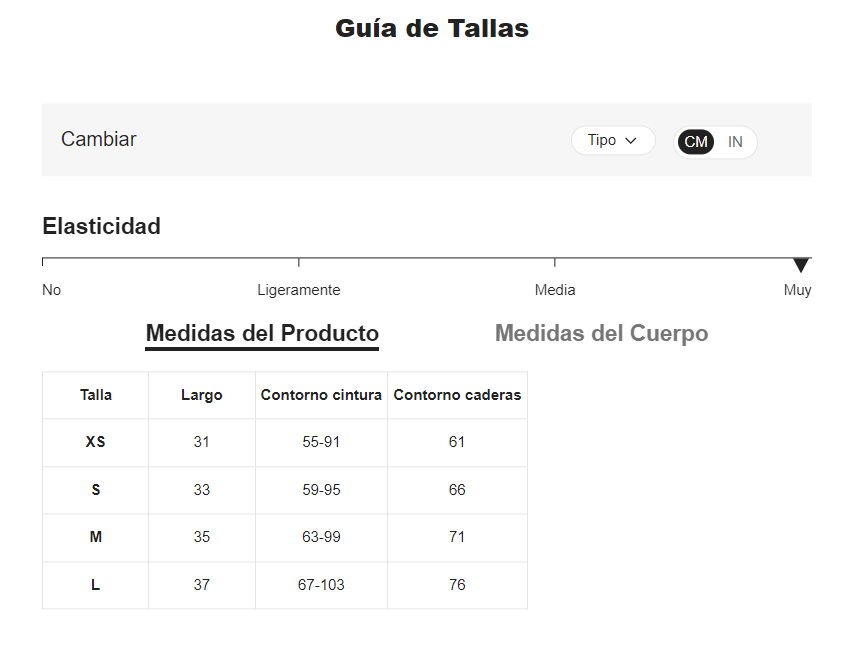Switch units to IN
Viewport: 867px width, 647px height.
(x=735, y=142)
